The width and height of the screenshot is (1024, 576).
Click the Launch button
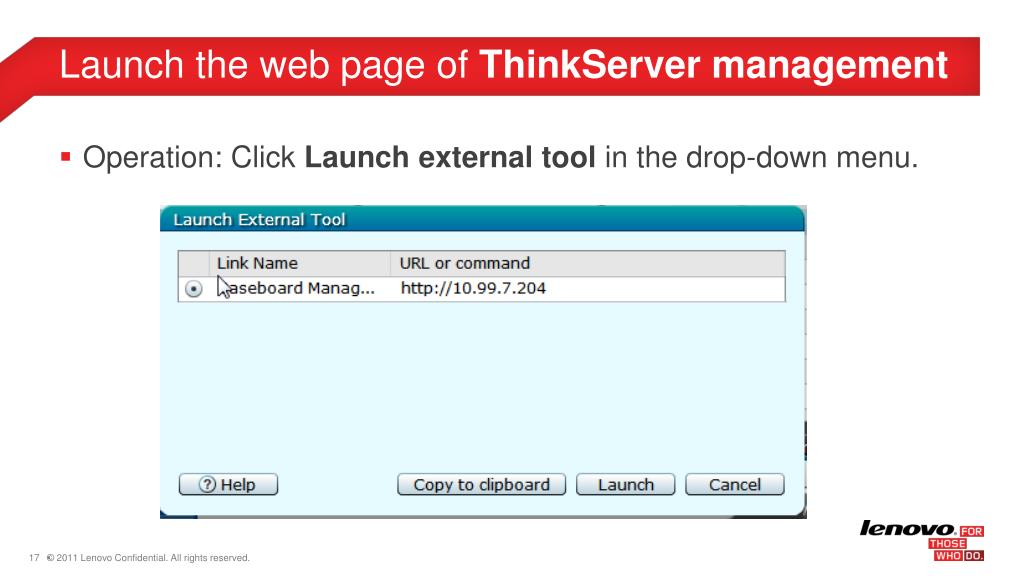click(625, 485)
